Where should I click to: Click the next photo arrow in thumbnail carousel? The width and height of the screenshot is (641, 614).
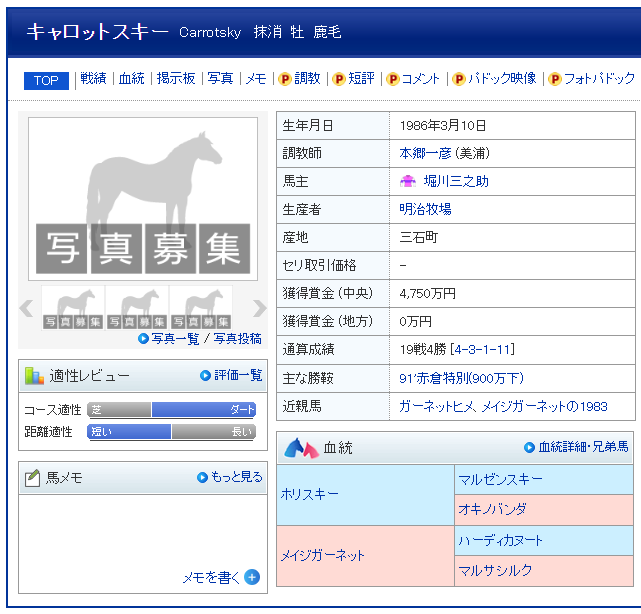pyautogui.click(x=259, y=308)
